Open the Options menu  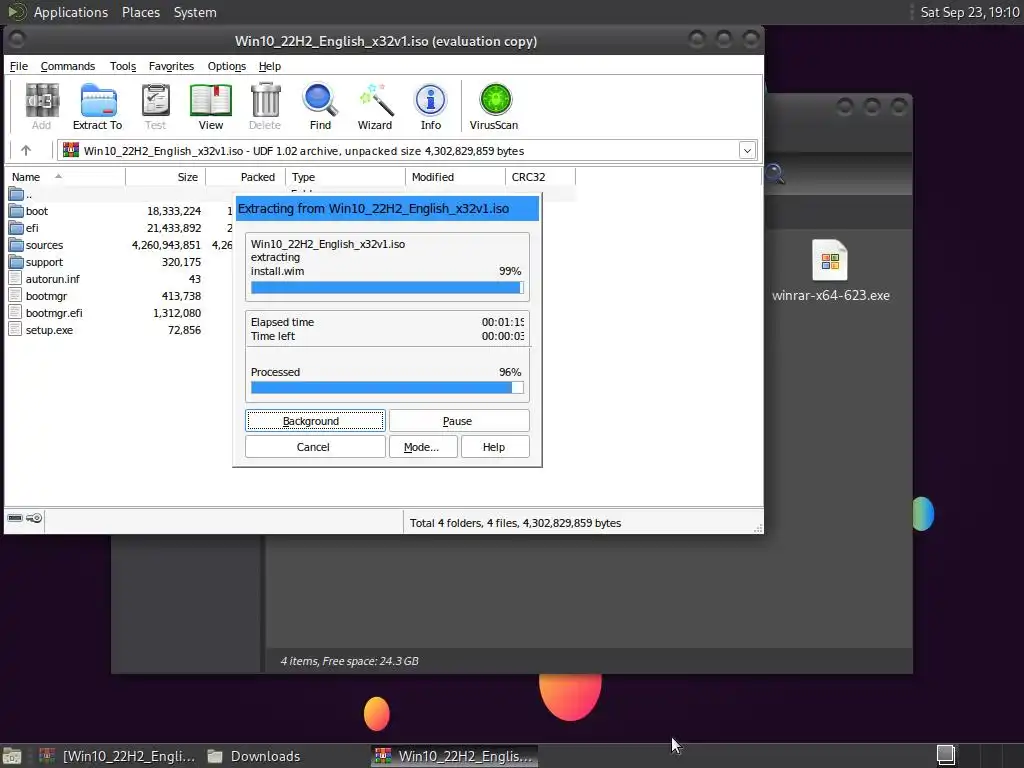click(227, 66)
